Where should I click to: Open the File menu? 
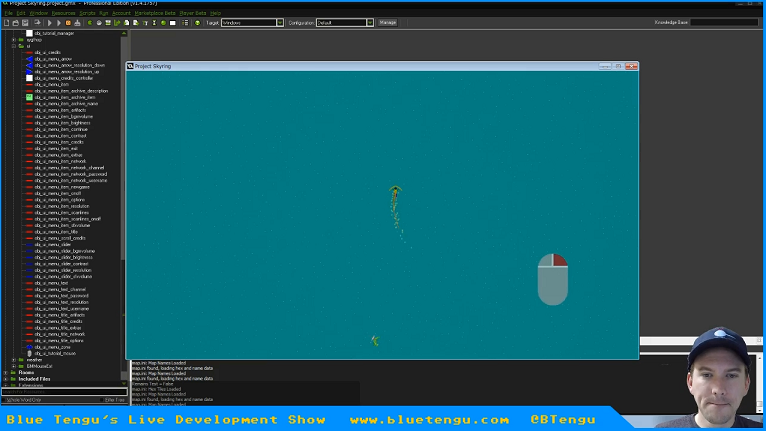pyautogui.click(x=8, y=13)
